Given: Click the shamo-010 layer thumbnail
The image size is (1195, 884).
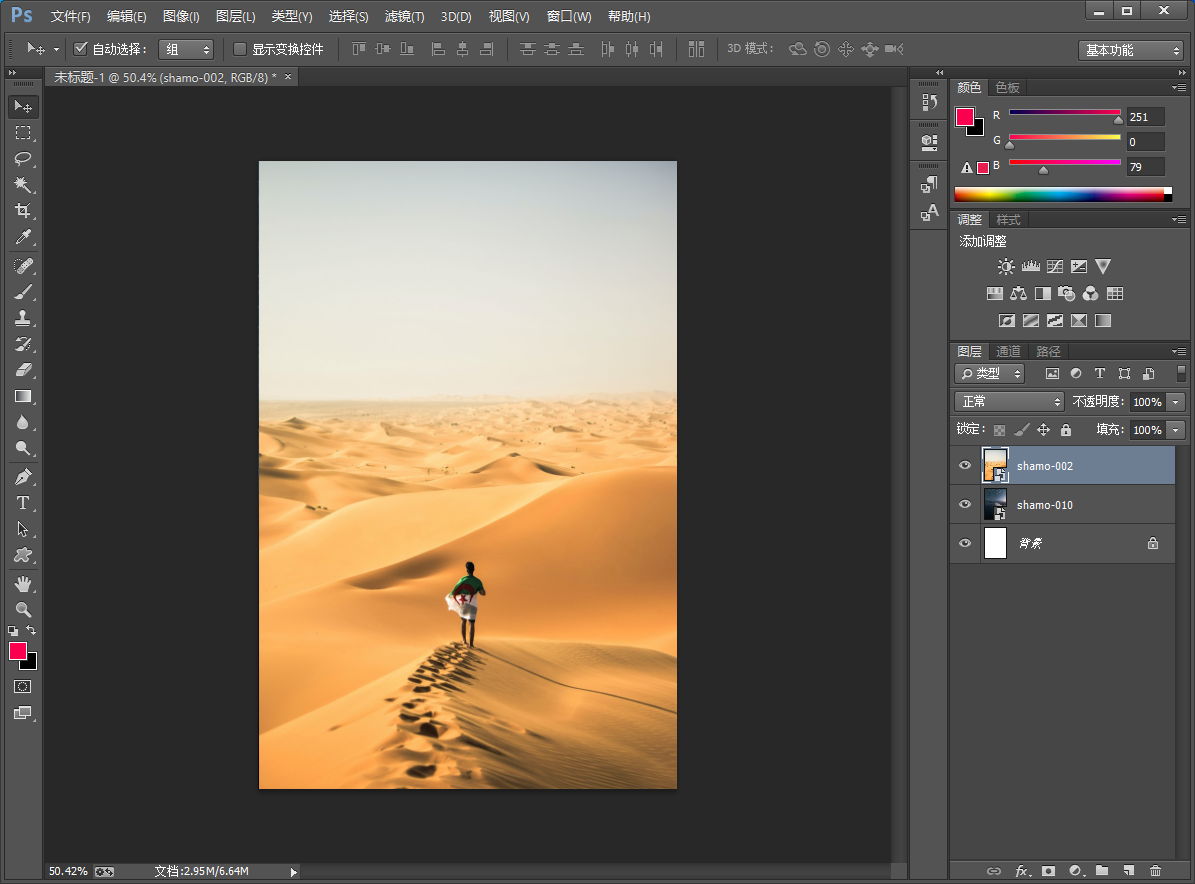Looking at the screenshot, I should pyautogui.click(x=995, y=504).
